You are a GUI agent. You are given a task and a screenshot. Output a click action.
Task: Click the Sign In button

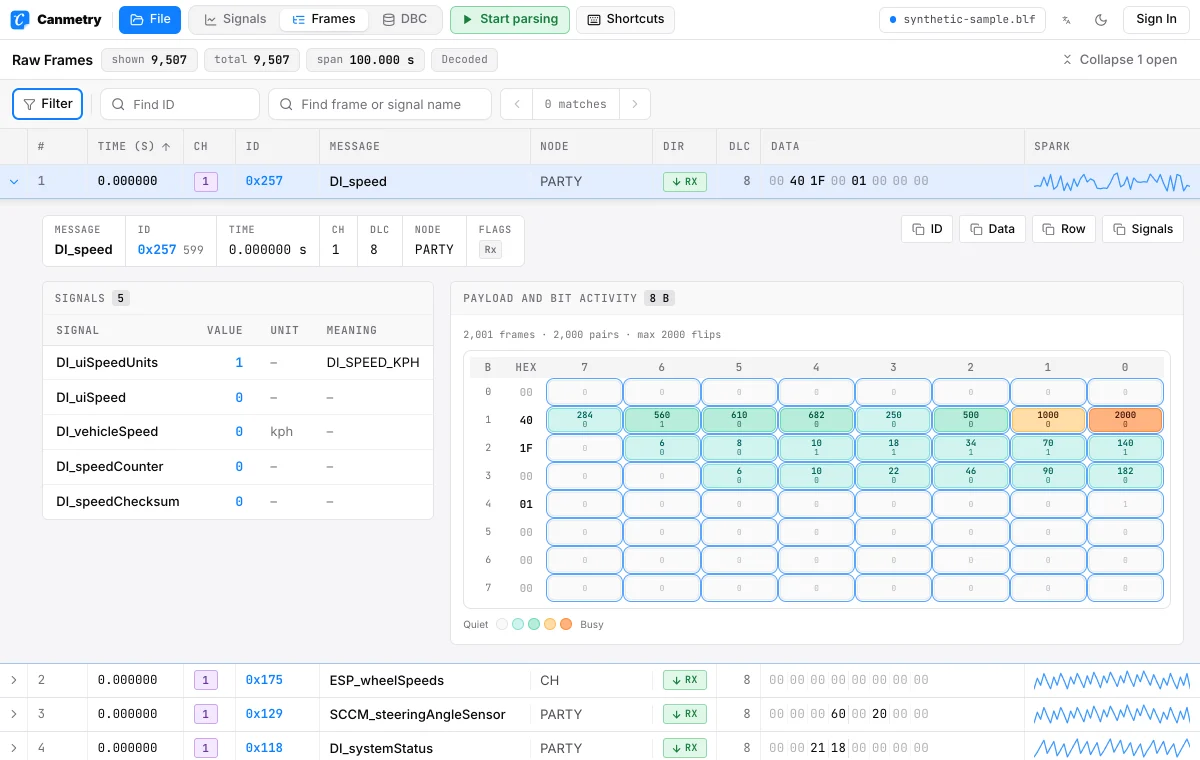1156,19
